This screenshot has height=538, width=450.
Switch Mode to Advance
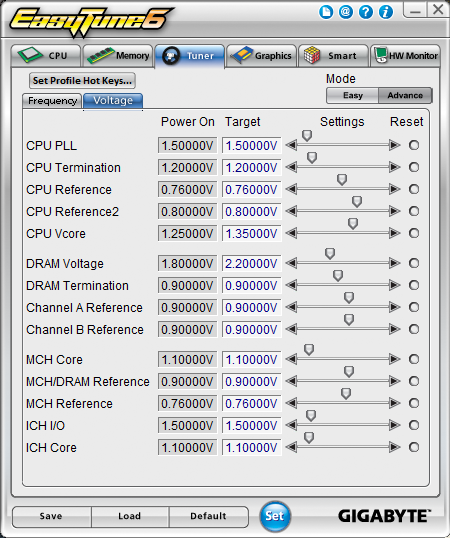pyautogui.click(x=405, y=95)
